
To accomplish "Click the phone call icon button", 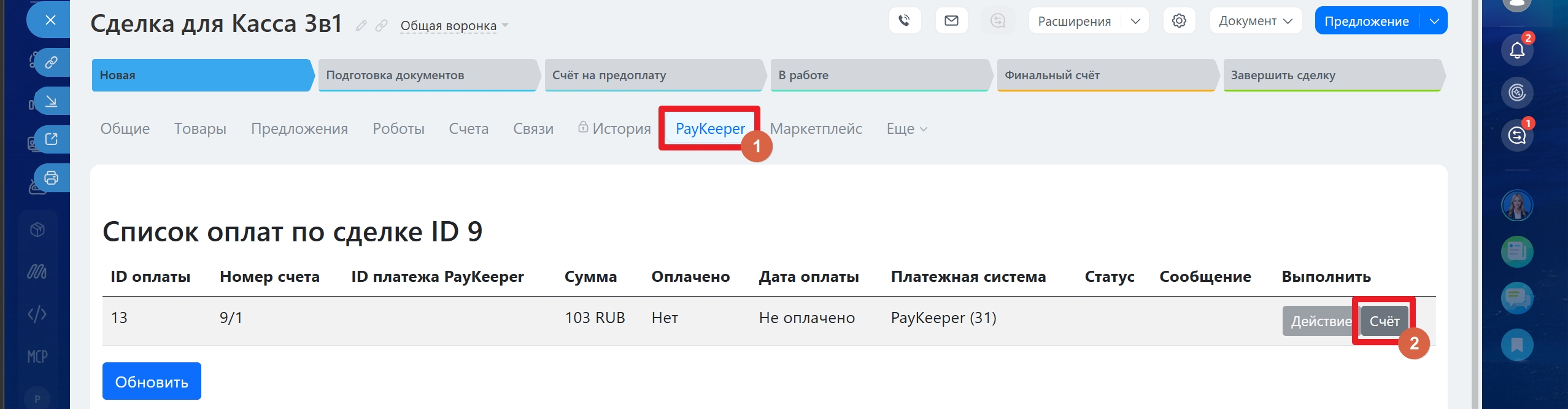I will 905,21.
